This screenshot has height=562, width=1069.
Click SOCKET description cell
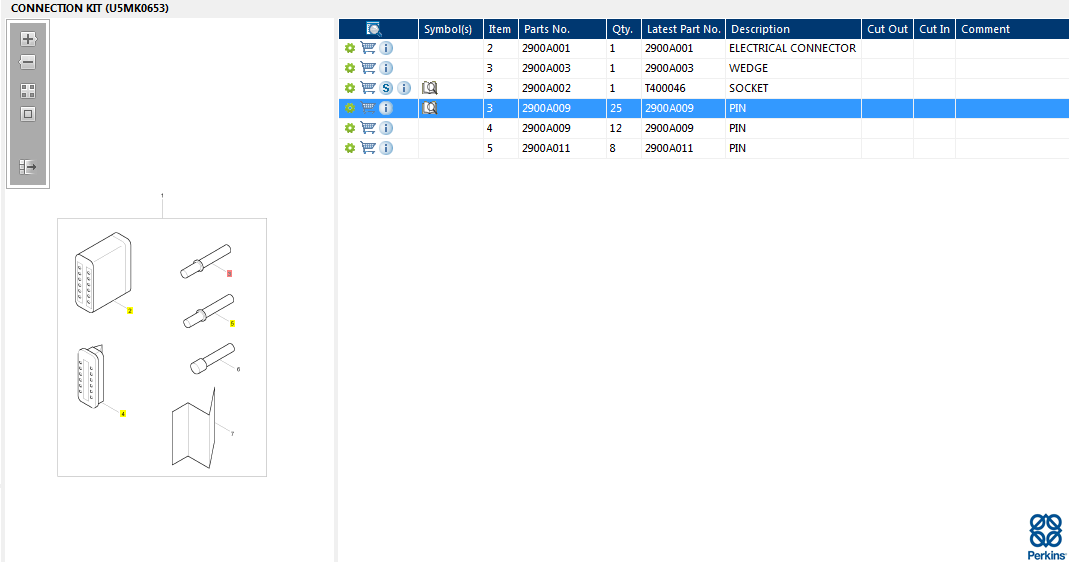[749, 88]
